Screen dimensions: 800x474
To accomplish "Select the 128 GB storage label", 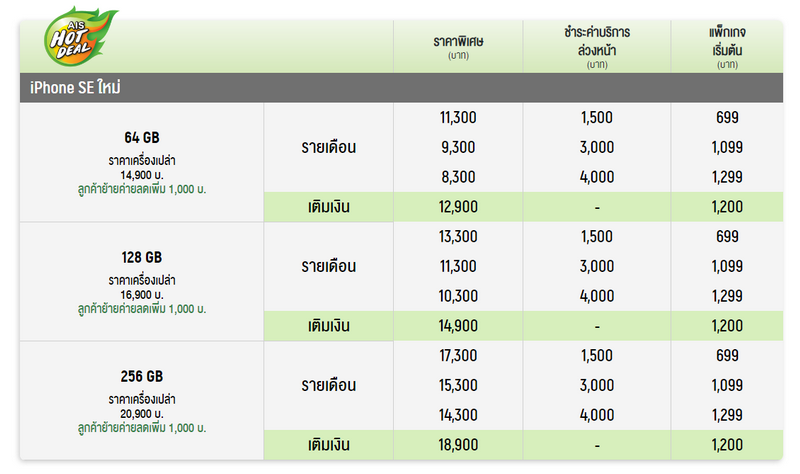I will [141, 257].
